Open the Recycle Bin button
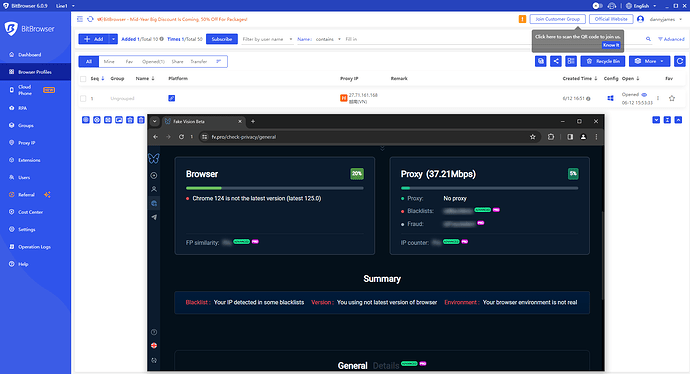 click(x=603, y=61)
